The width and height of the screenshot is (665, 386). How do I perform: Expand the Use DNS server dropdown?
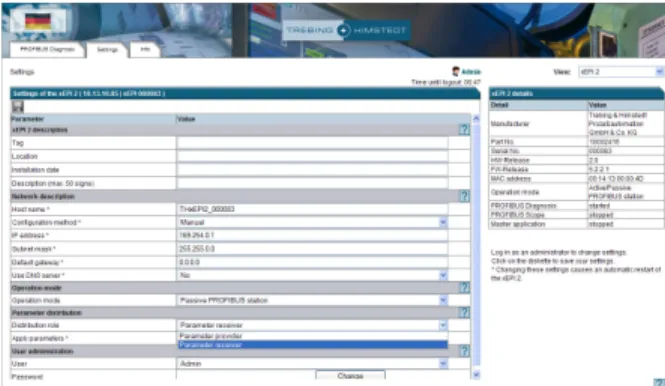coord(443,276)
